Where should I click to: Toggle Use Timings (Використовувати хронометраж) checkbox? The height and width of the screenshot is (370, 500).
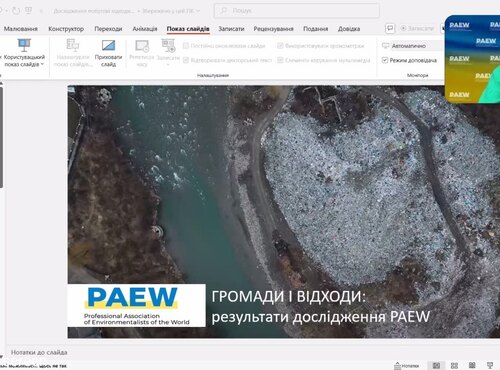click(x=280, y=46)
